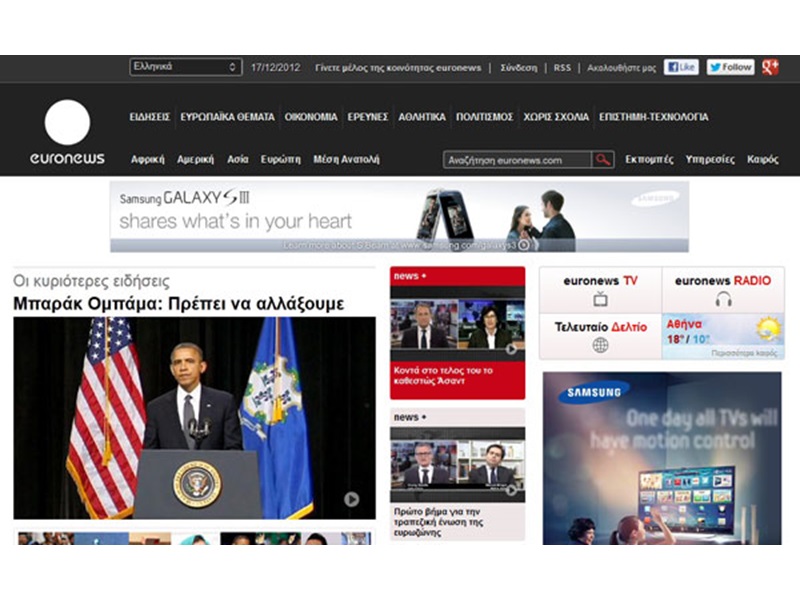Click the TV icon under euronews TV

(601, 298)
